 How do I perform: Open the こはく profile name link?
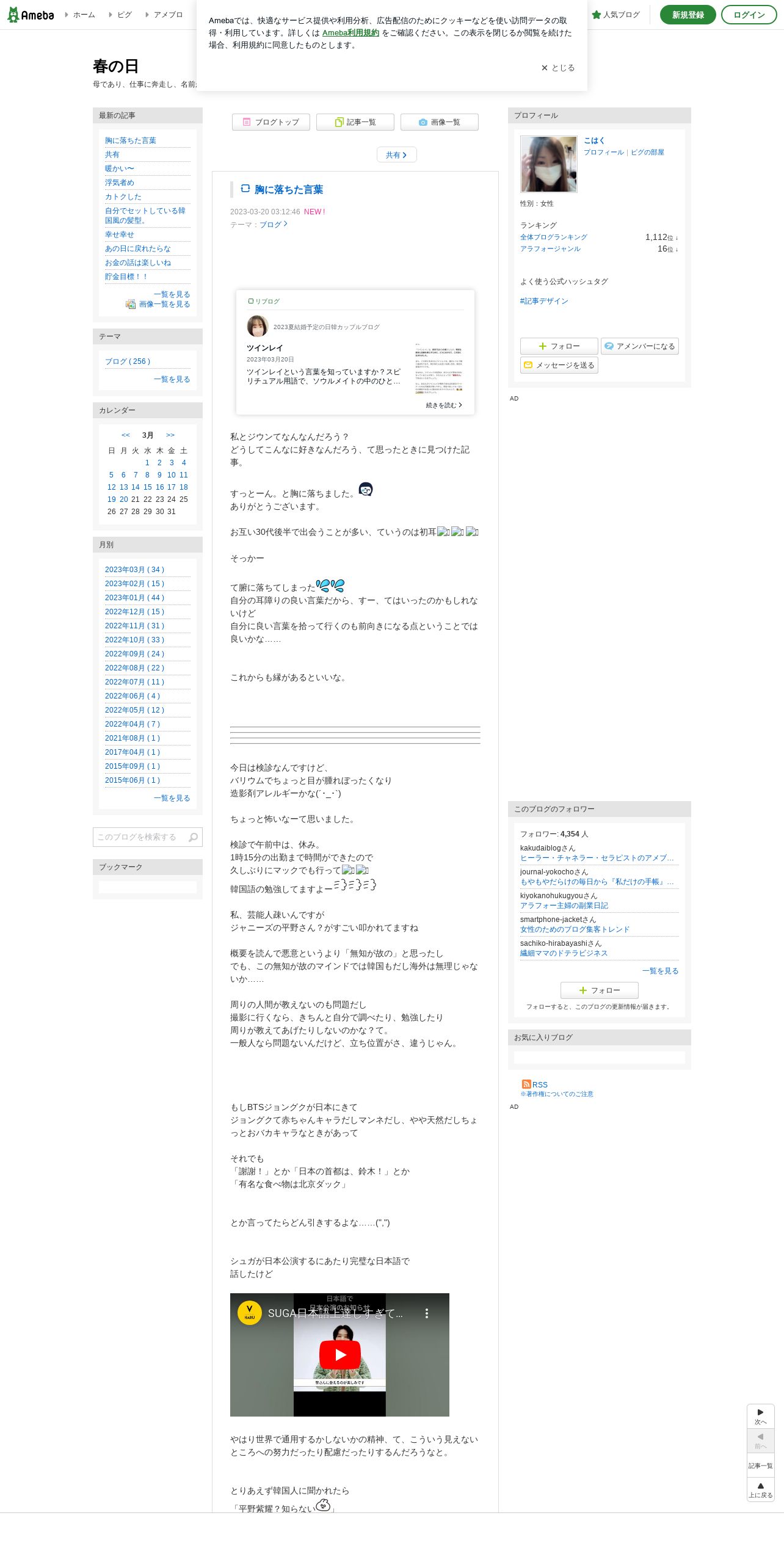[x=593, y=140]
